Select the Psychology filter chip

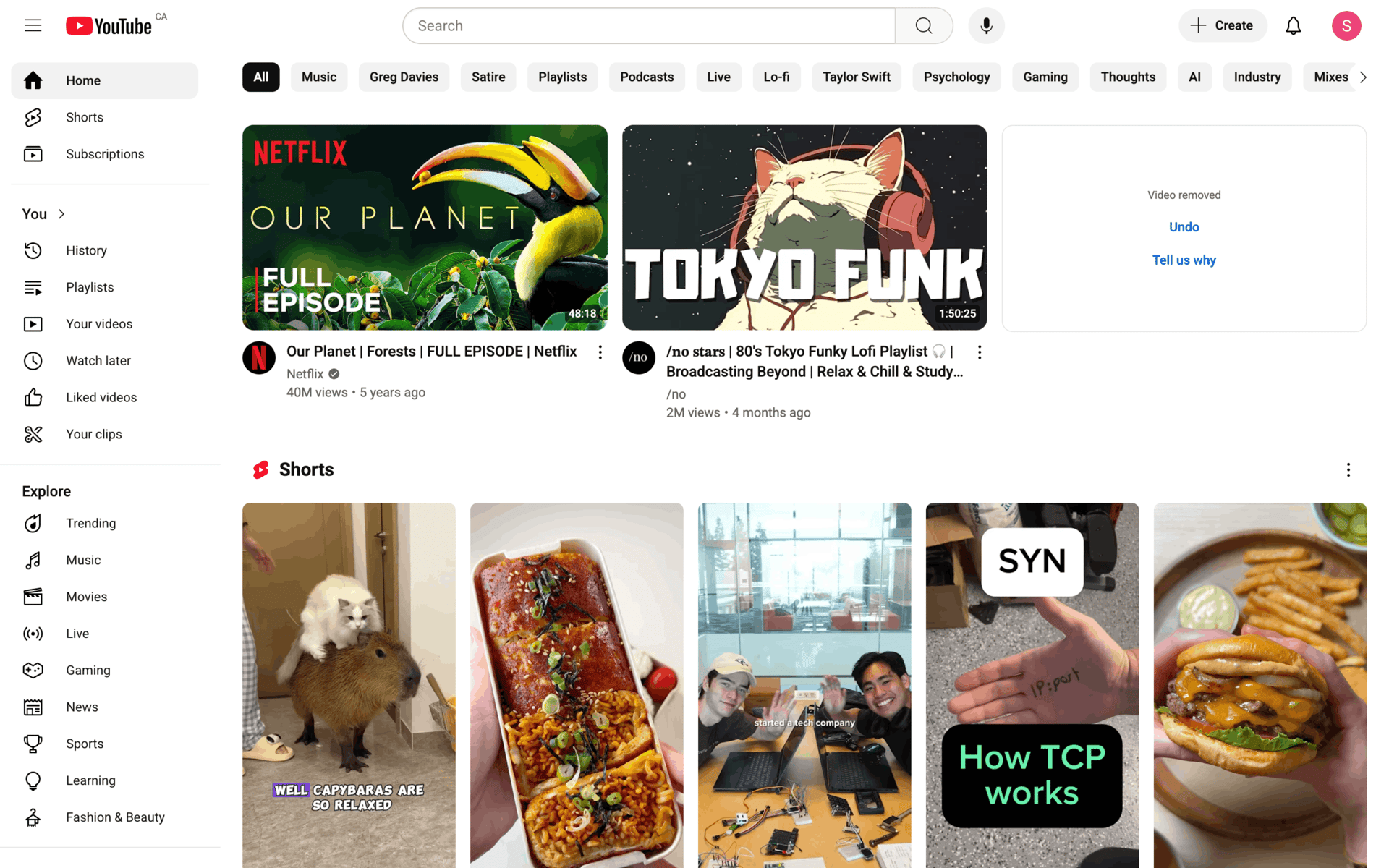click(x=956, y=77)
